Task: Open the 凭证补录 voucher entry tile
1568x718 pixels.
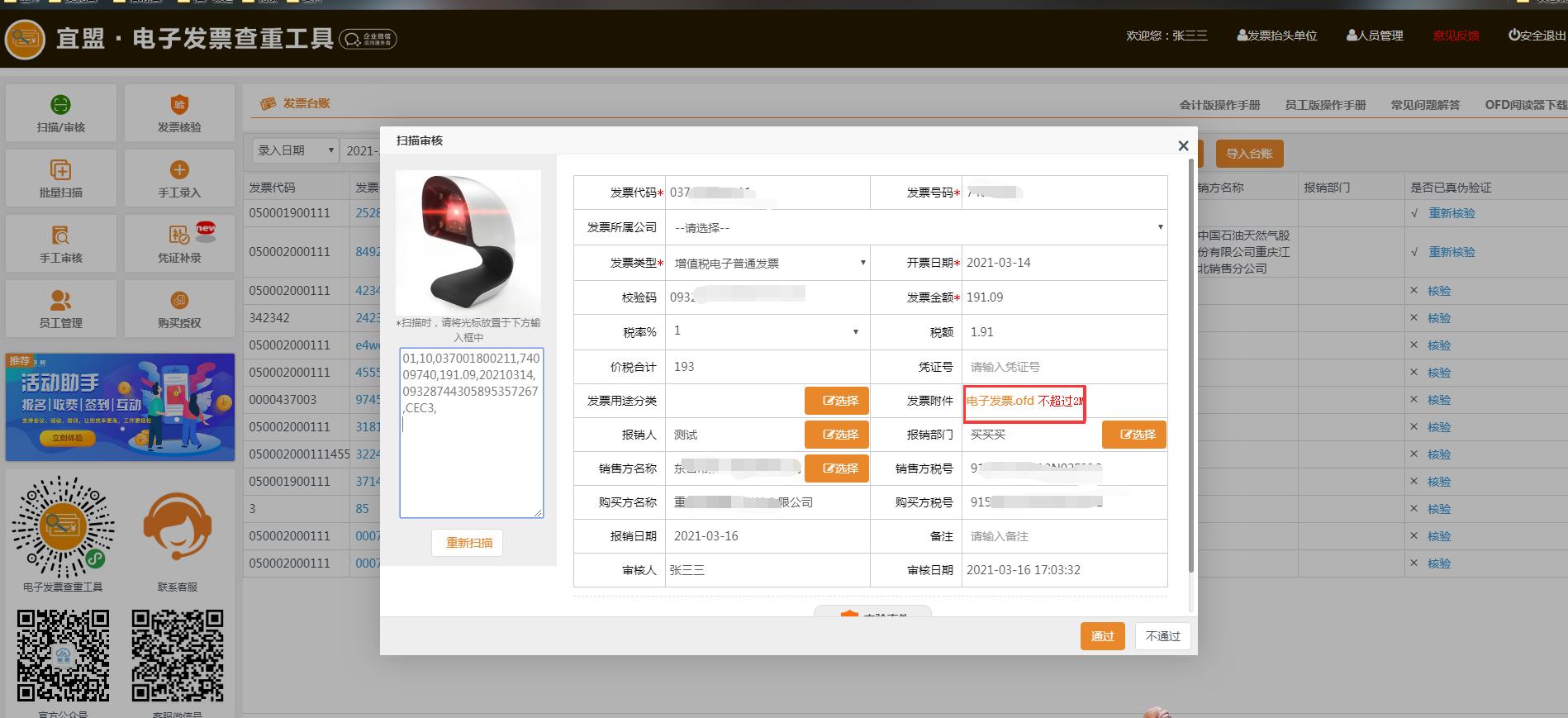Action: pos(179,243)
